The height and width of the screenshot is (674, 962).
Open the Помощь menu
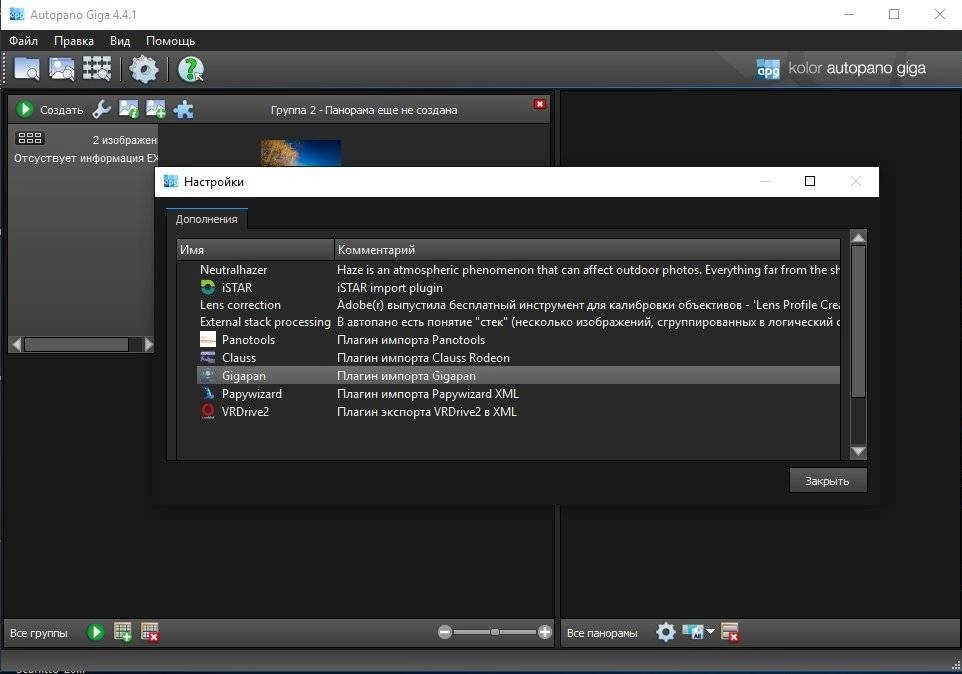(170, 40)
